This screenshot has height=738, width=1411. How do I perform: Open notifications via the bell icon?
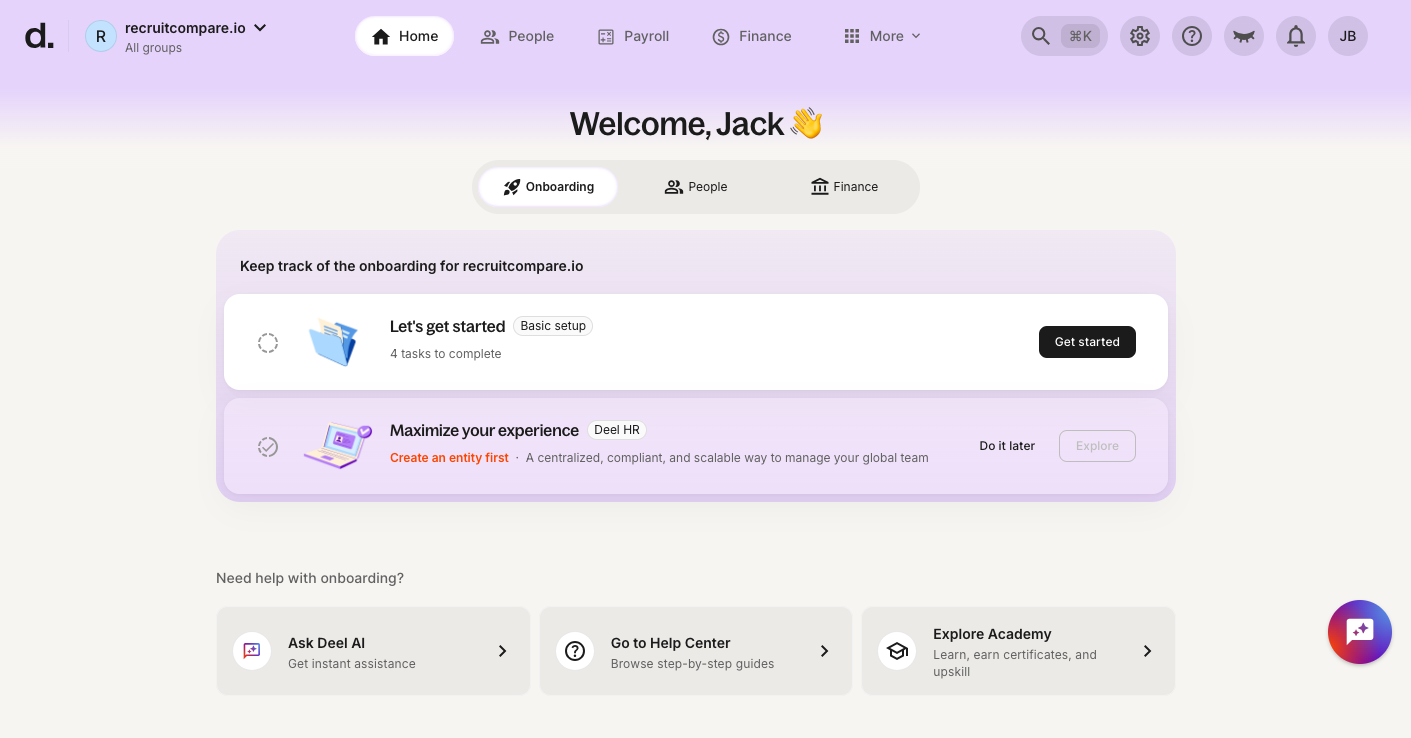[x=1296, y=36]
